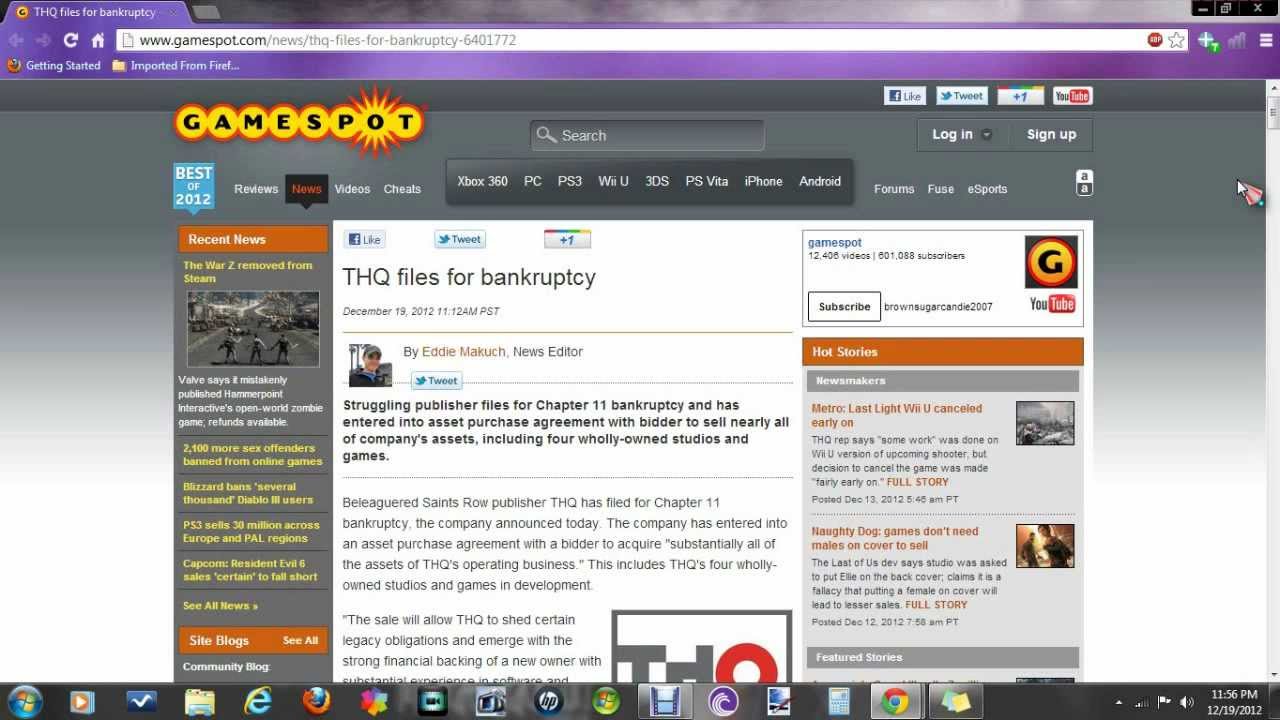
Task: Click article's Google +1 button
Action: tap(567, 239)
